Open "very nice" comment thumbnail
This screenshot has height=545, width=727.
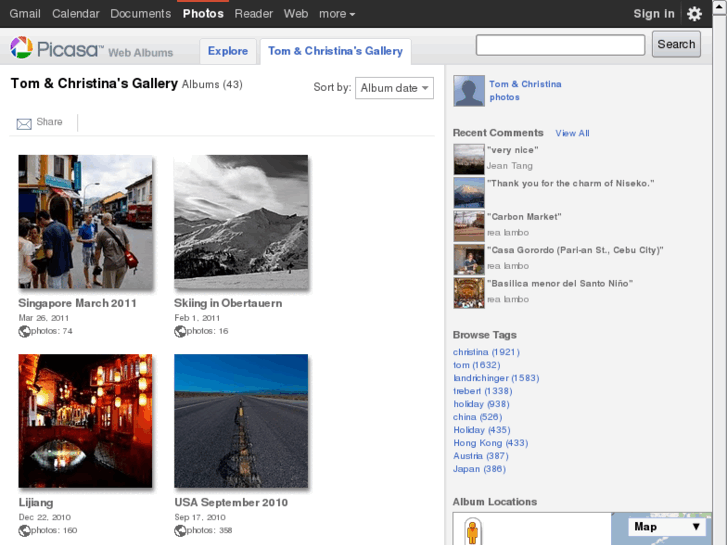[469, 159]
